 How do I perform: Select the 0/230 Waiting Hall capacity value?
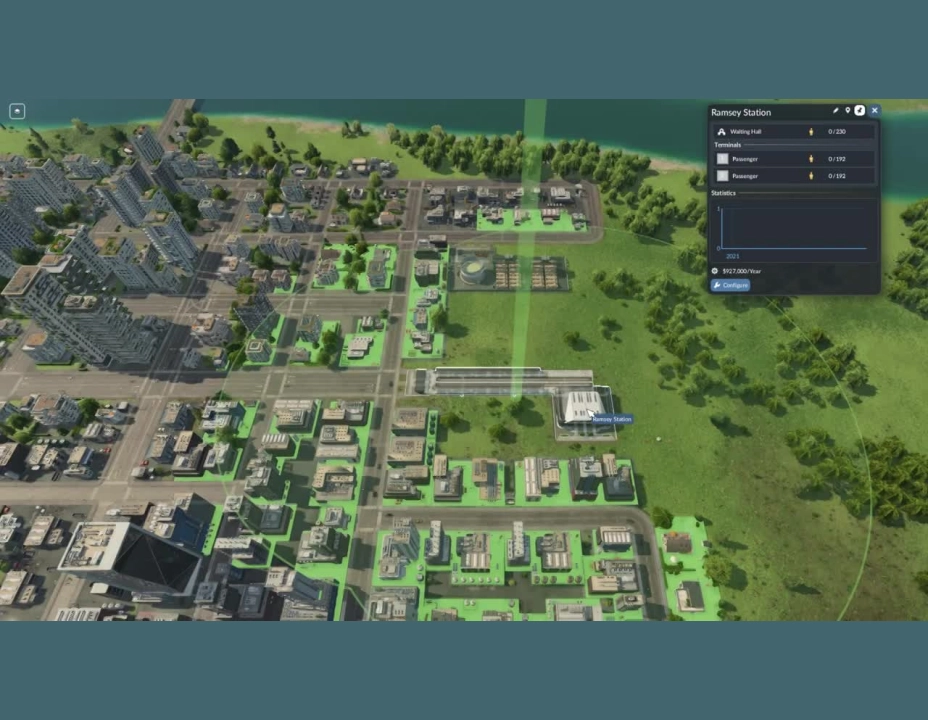836,132
